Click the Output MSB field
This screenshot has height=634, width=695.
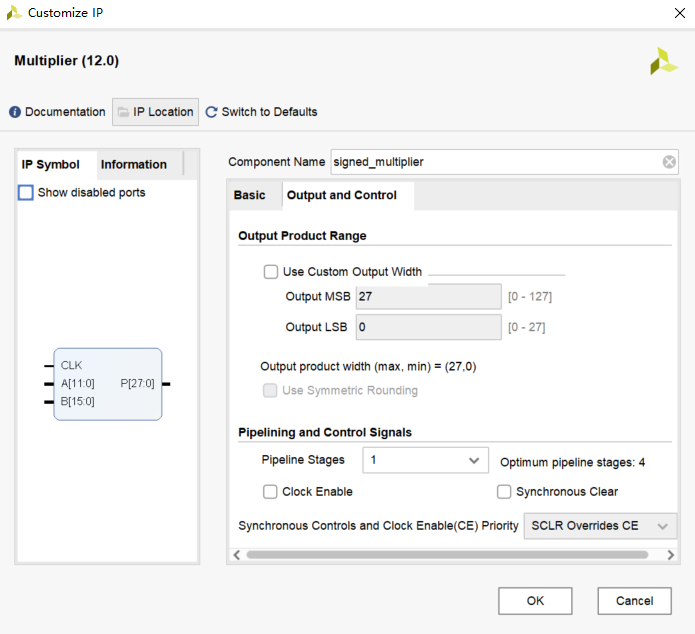click(429, 297)
